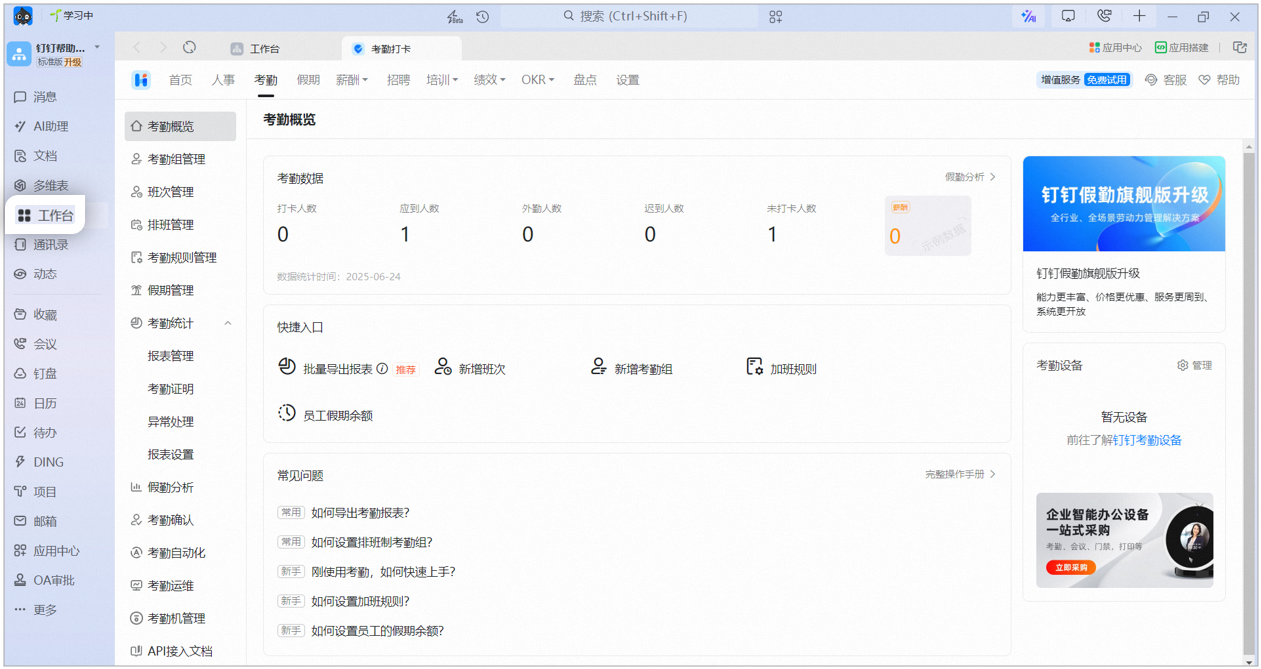Open 邮箱 in the sidebar
The height and width of the screenshot is (669, 1261).
(x=36, y=521)
